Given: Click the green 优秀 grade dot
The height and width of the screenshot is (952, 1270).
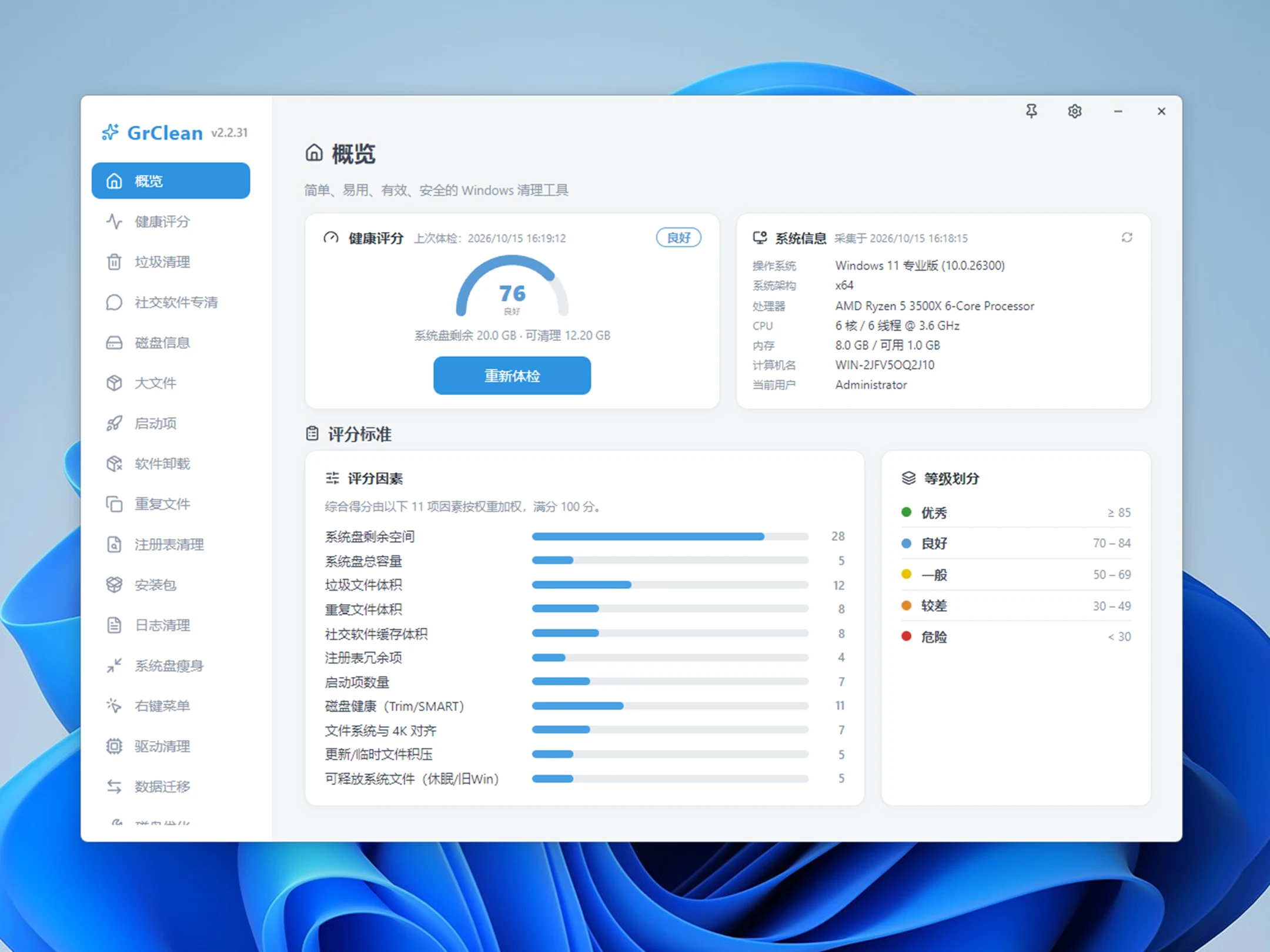Looking at the screenshot, I should click(x=907, y=512).
